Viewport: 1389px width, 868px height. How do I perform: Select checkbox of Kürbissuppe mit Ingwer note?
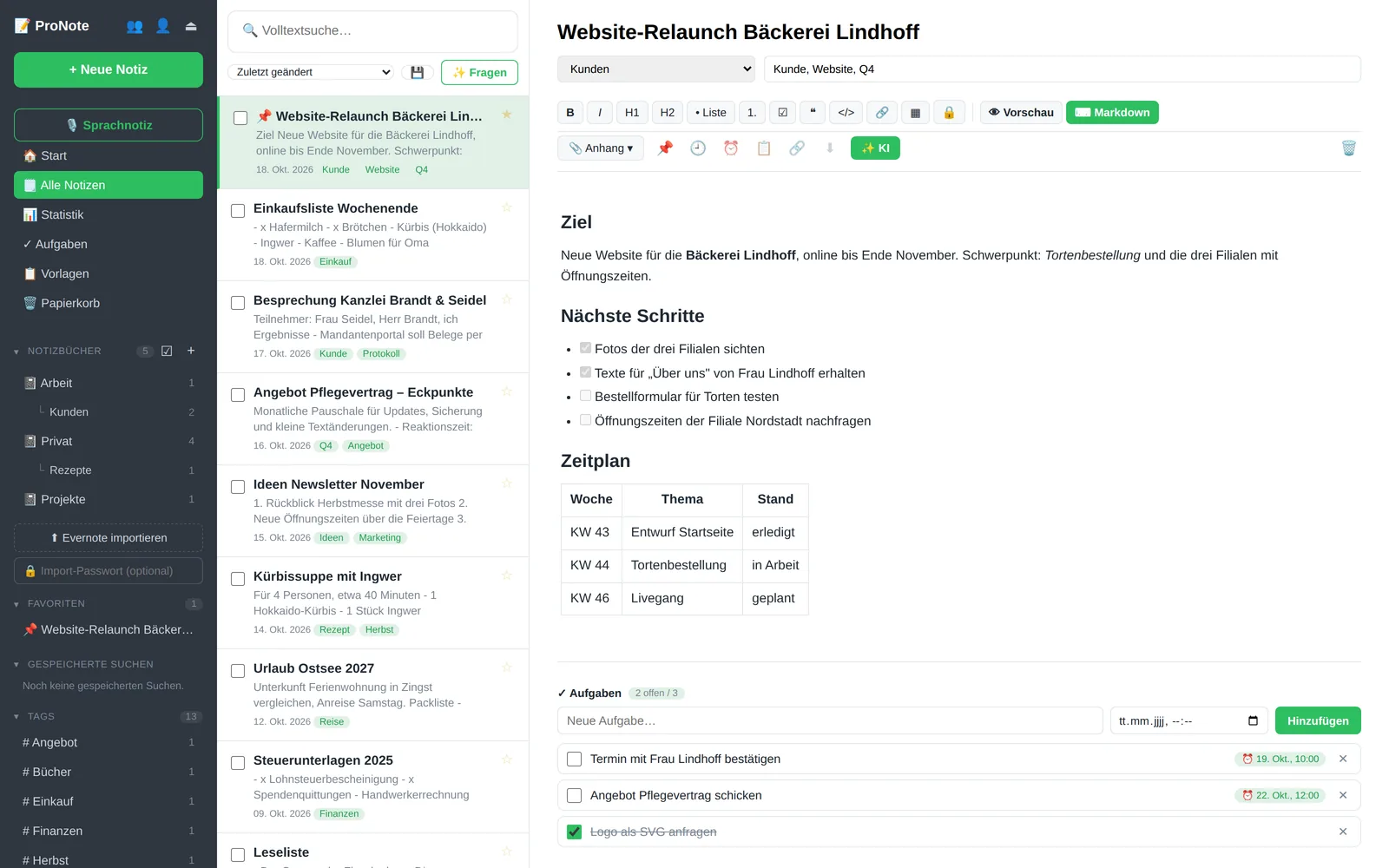click(x=238, y=579)
